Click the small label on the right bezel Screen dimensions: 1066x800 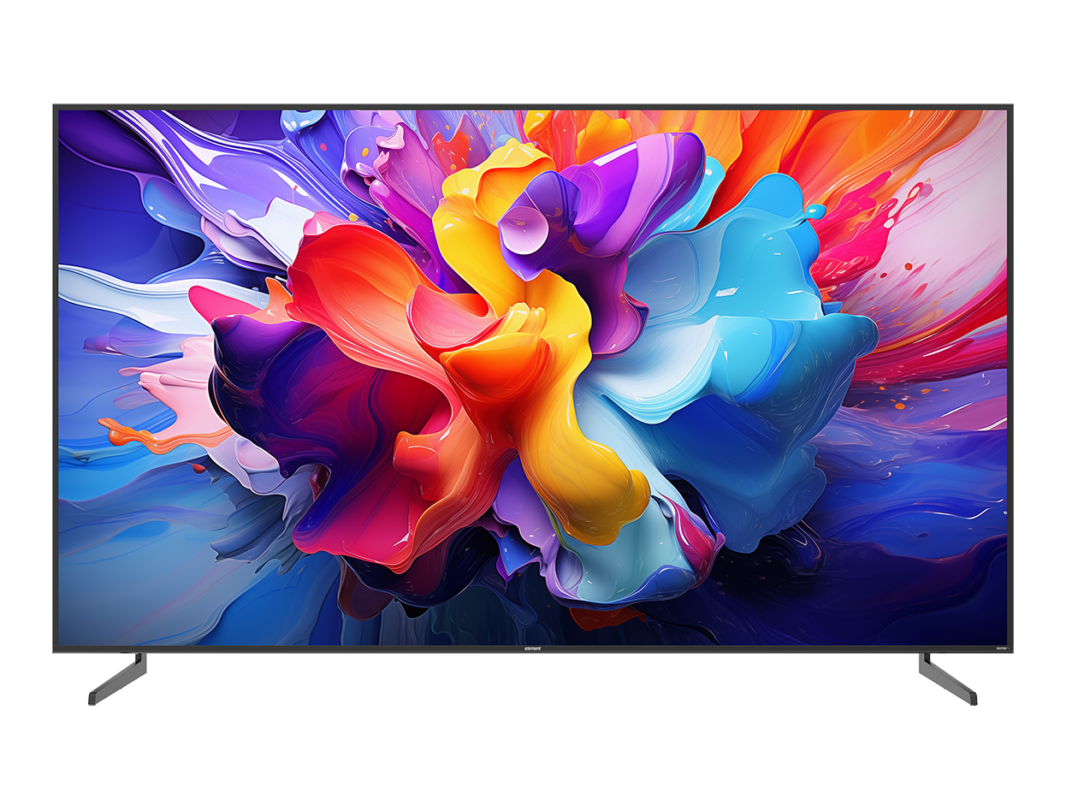(x=1003, y=648)
